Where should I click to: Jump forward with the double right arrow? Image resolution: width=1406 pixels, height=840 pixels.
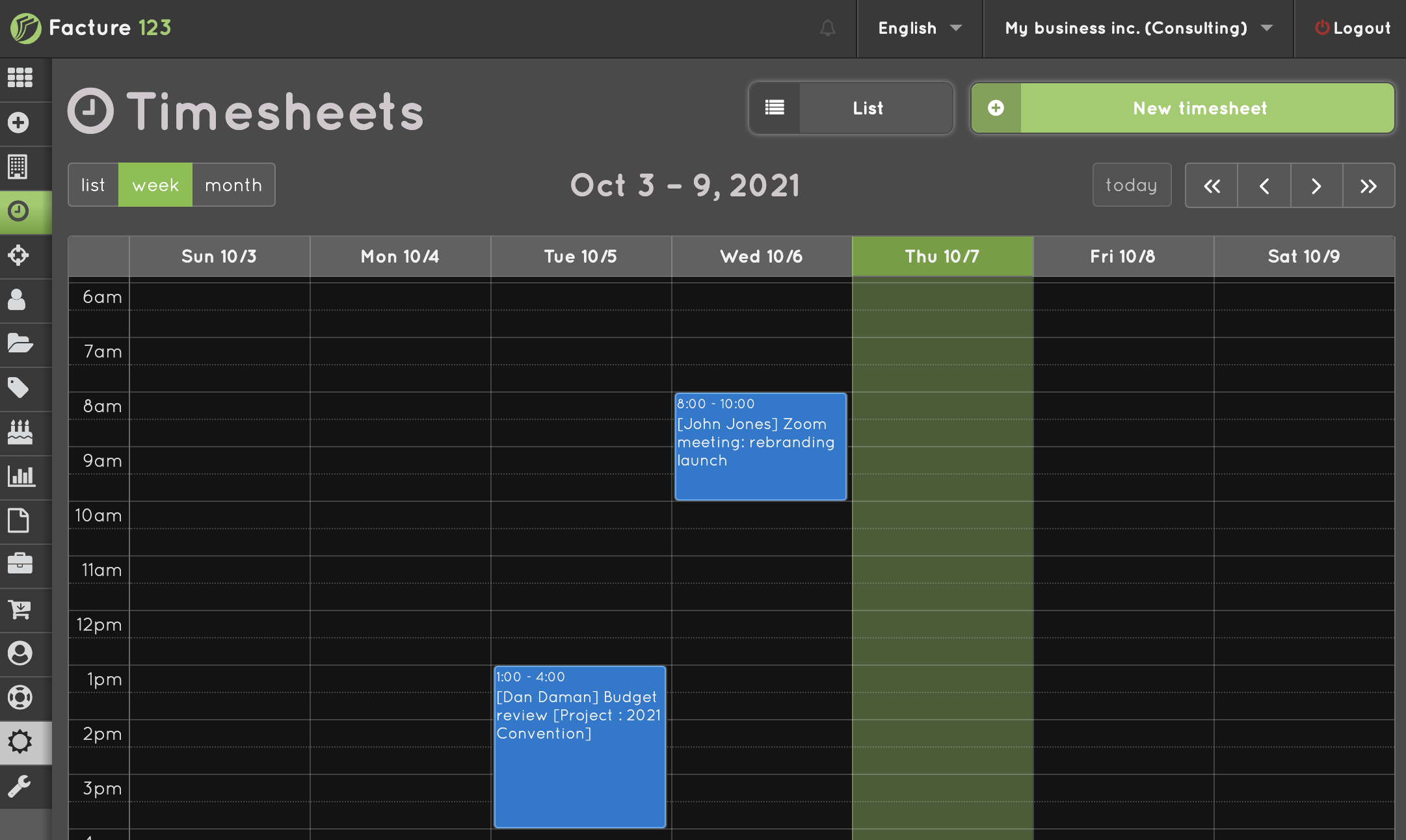point(1368,186)
